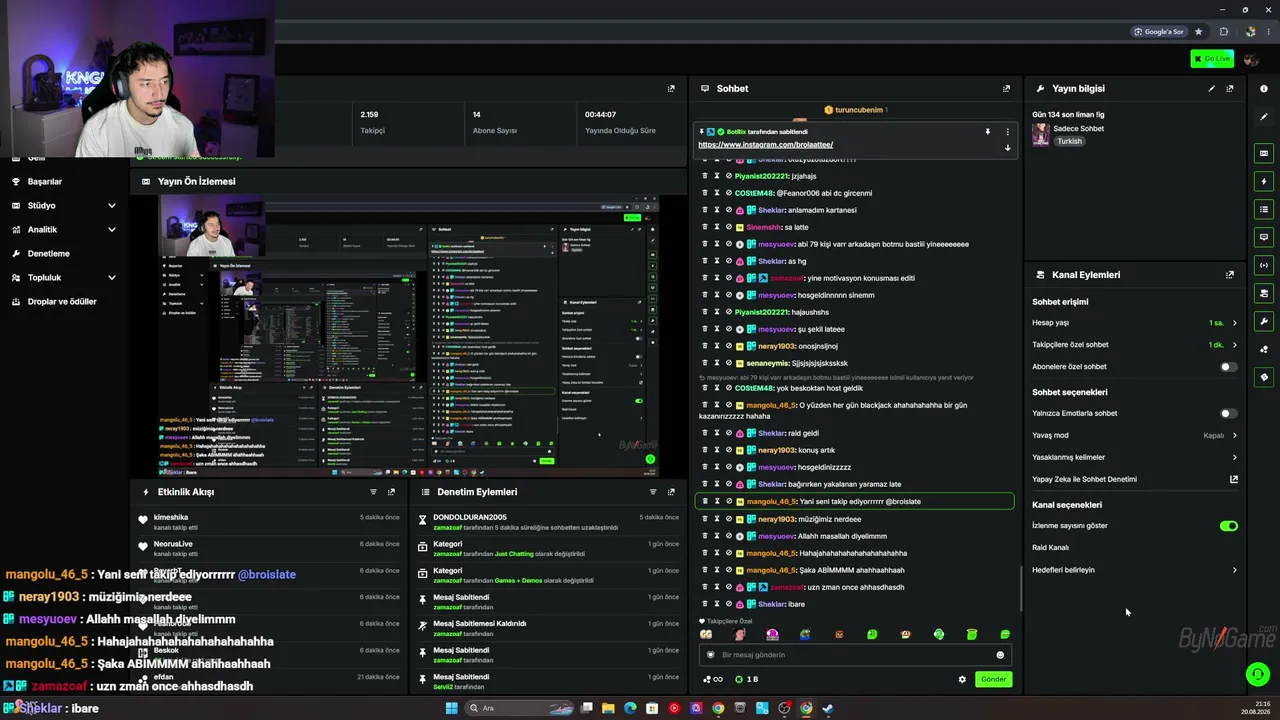Viewport: 1280px width, 720px height.
Task: Filter the Denetim Eylemleri list
Action: tap(654, 492)
